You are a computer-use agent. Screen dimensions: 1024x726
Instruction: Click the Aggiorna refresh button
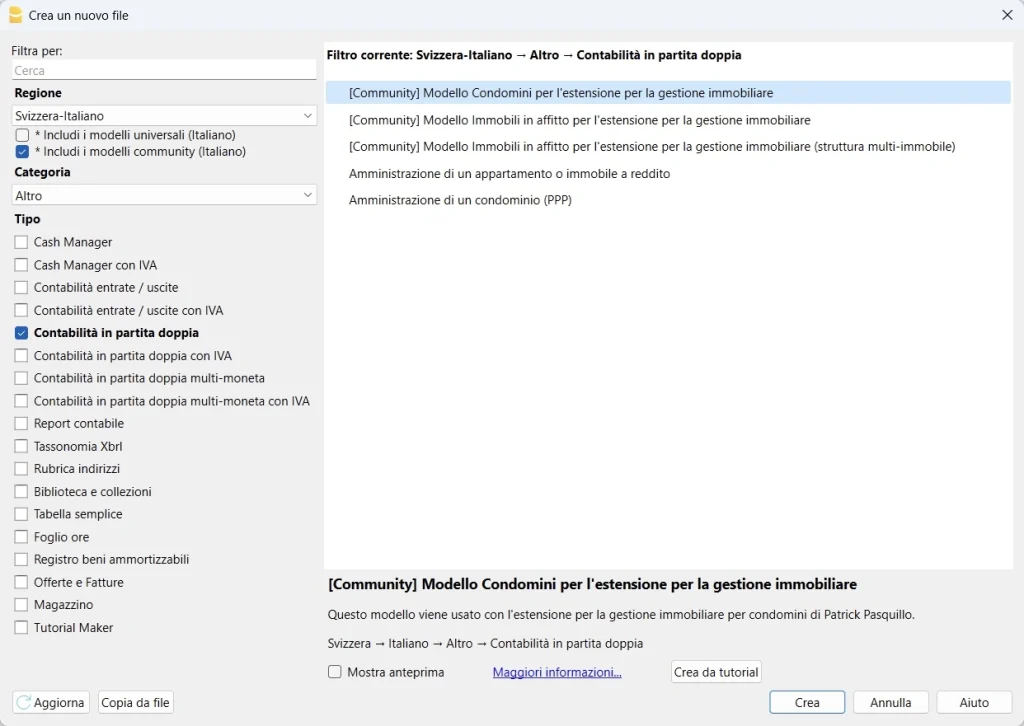51,702
